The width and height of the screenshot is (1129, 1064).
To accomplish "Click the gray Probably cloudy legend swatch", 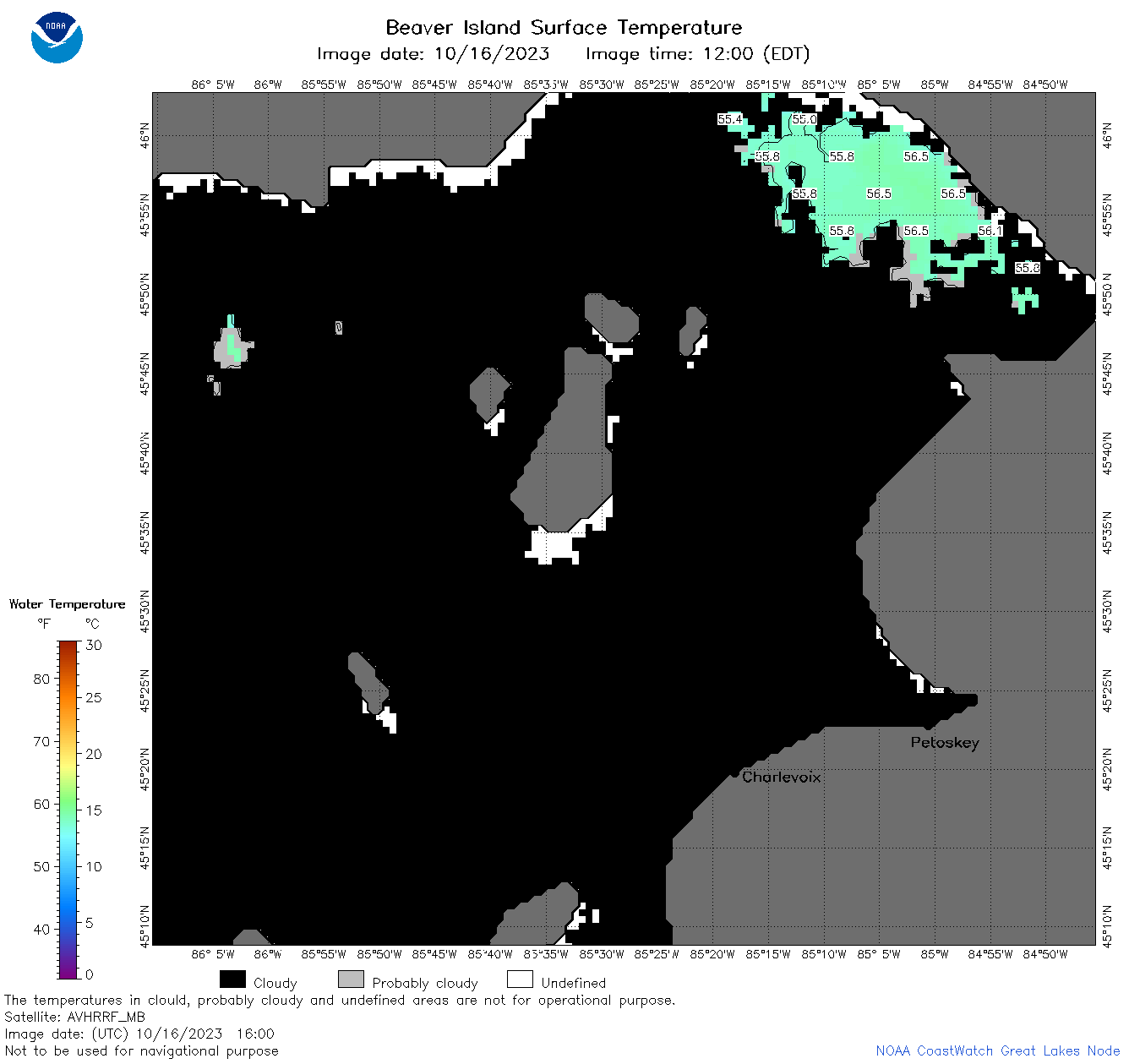I will click(x=351, y=979).
